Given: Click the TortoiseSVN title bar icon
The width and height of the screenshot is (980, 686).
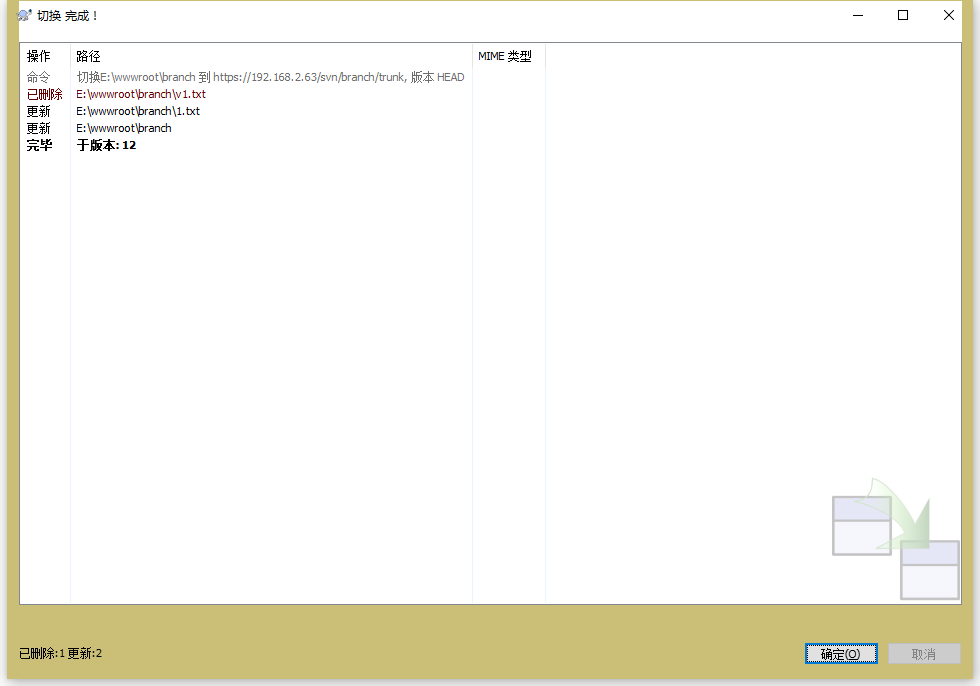Looking at the screenshot, I should [24, 15].
